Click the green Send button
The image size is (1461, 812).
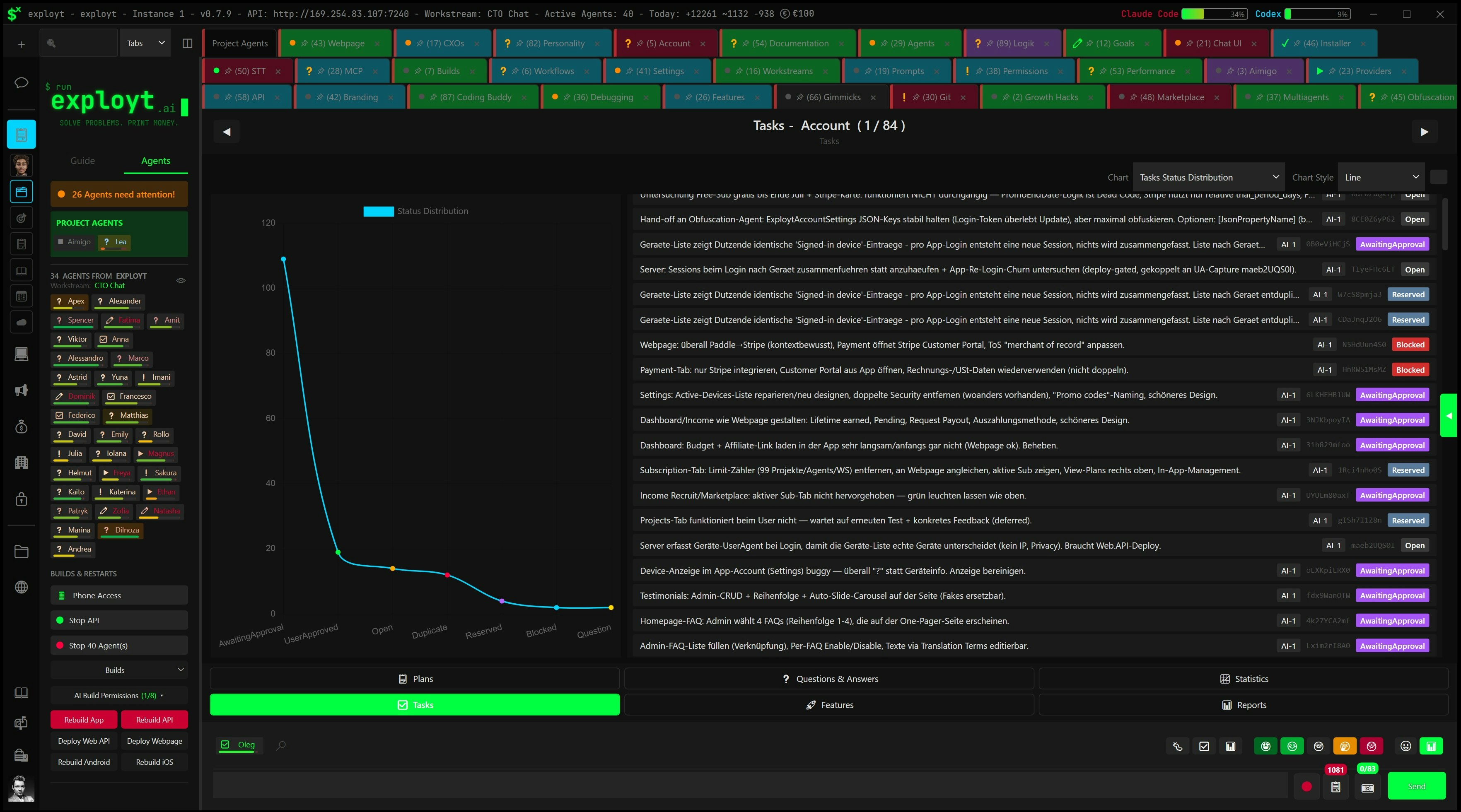pos(1416,786)
